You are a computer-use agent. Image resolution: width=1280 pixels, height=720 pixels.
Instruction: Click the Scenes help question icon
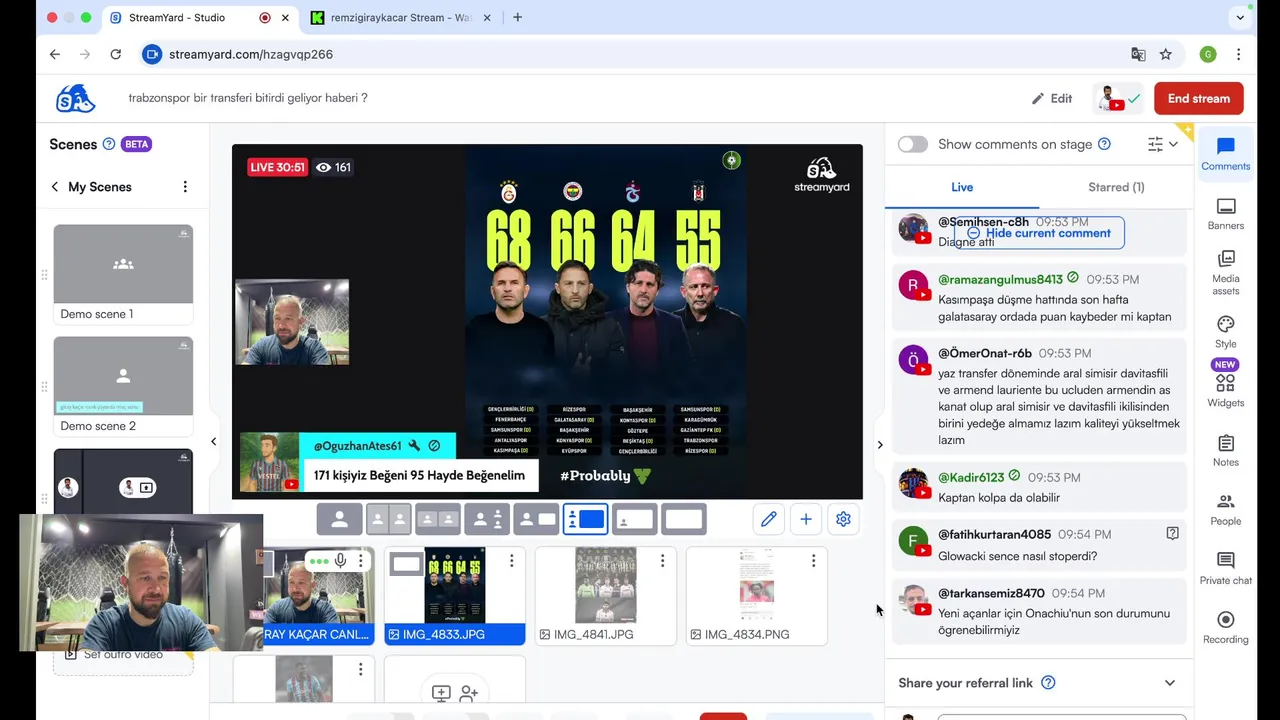tap(109, 144)
